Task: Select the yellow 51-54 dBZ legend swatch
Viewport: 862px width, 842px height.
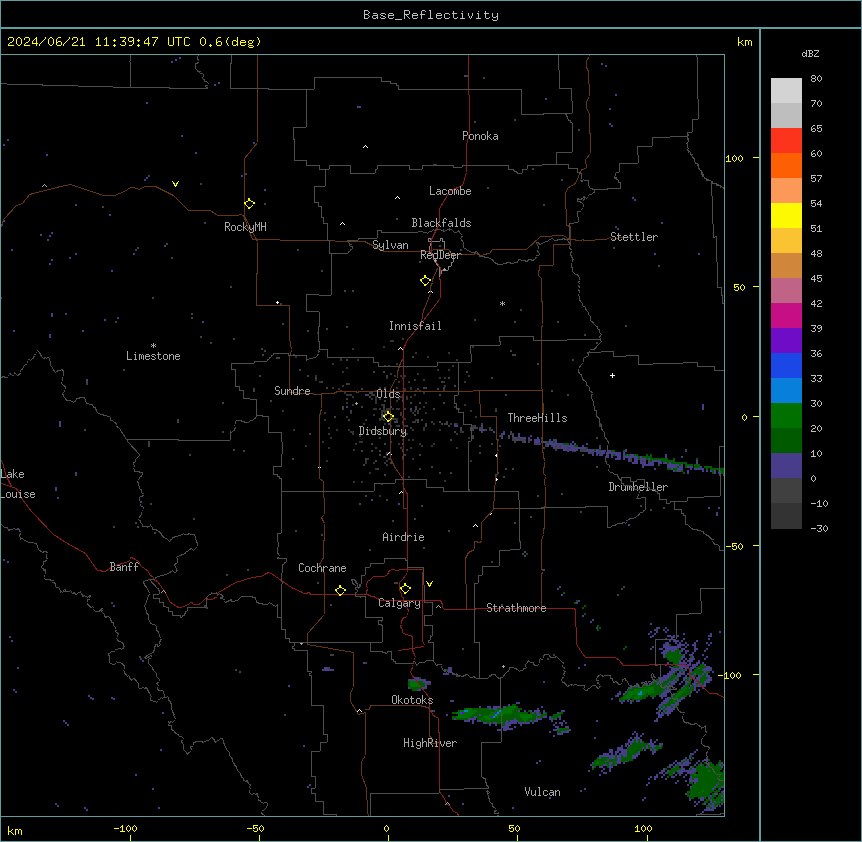Action: (786, 215)
